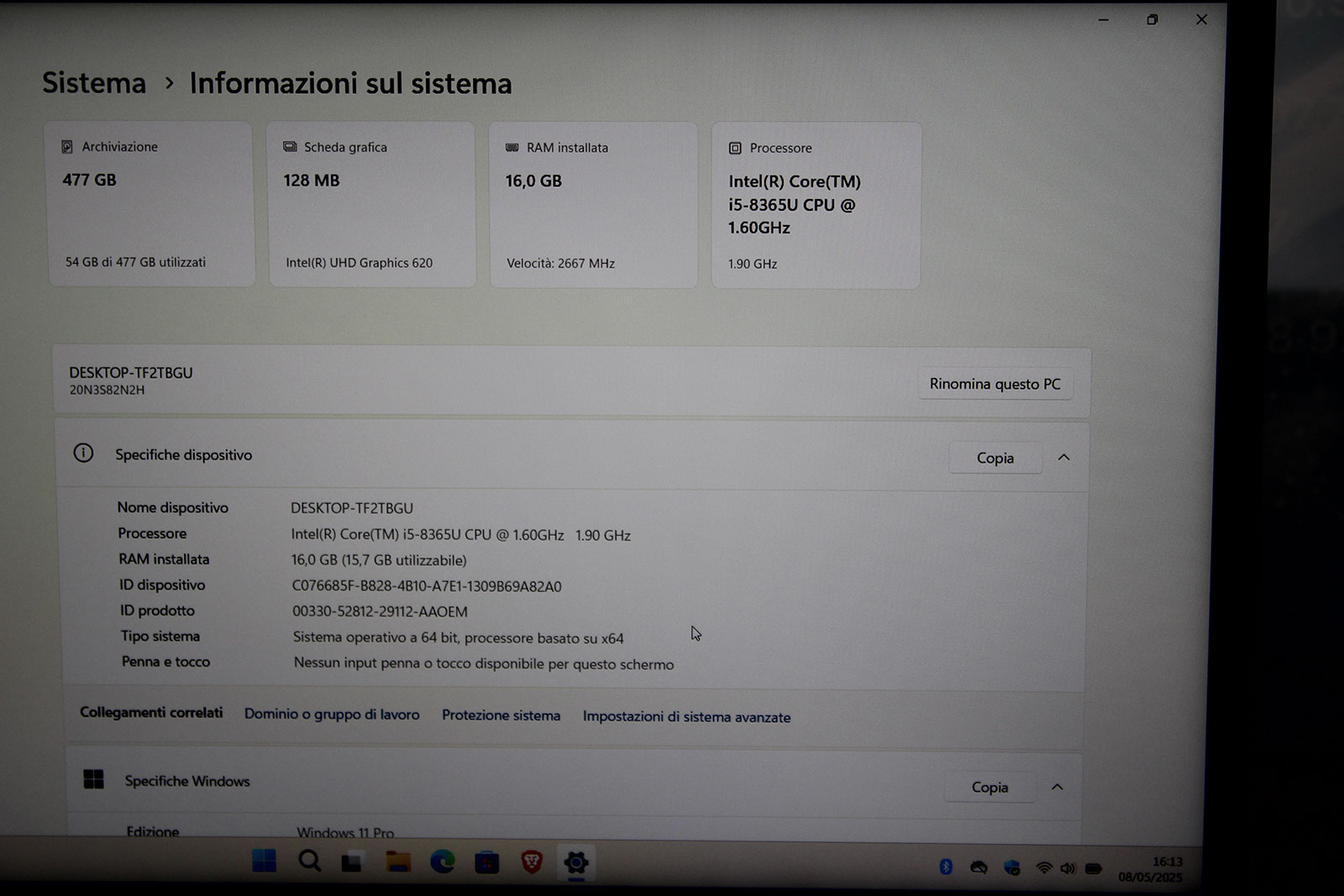The image size is (1344, 896).
Task: Select the Processore row i5-8365U value
Action: pos(460,535)
